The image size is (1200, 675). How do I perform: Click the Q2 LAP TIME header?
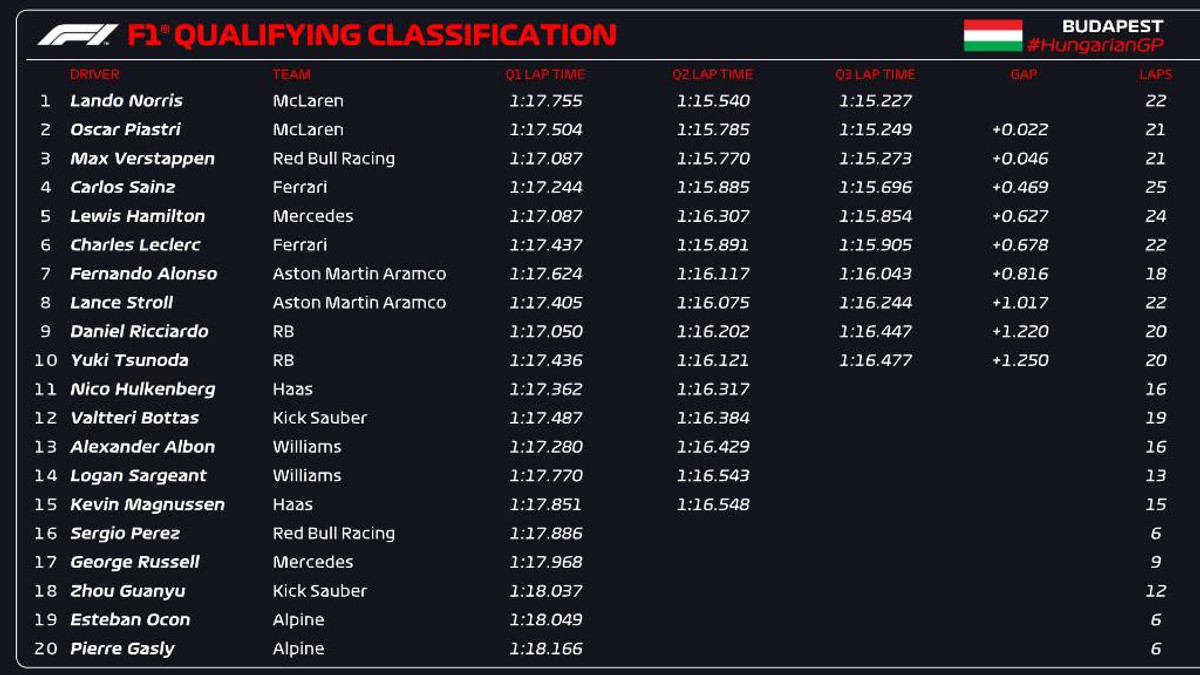click(x=712, y=74)
